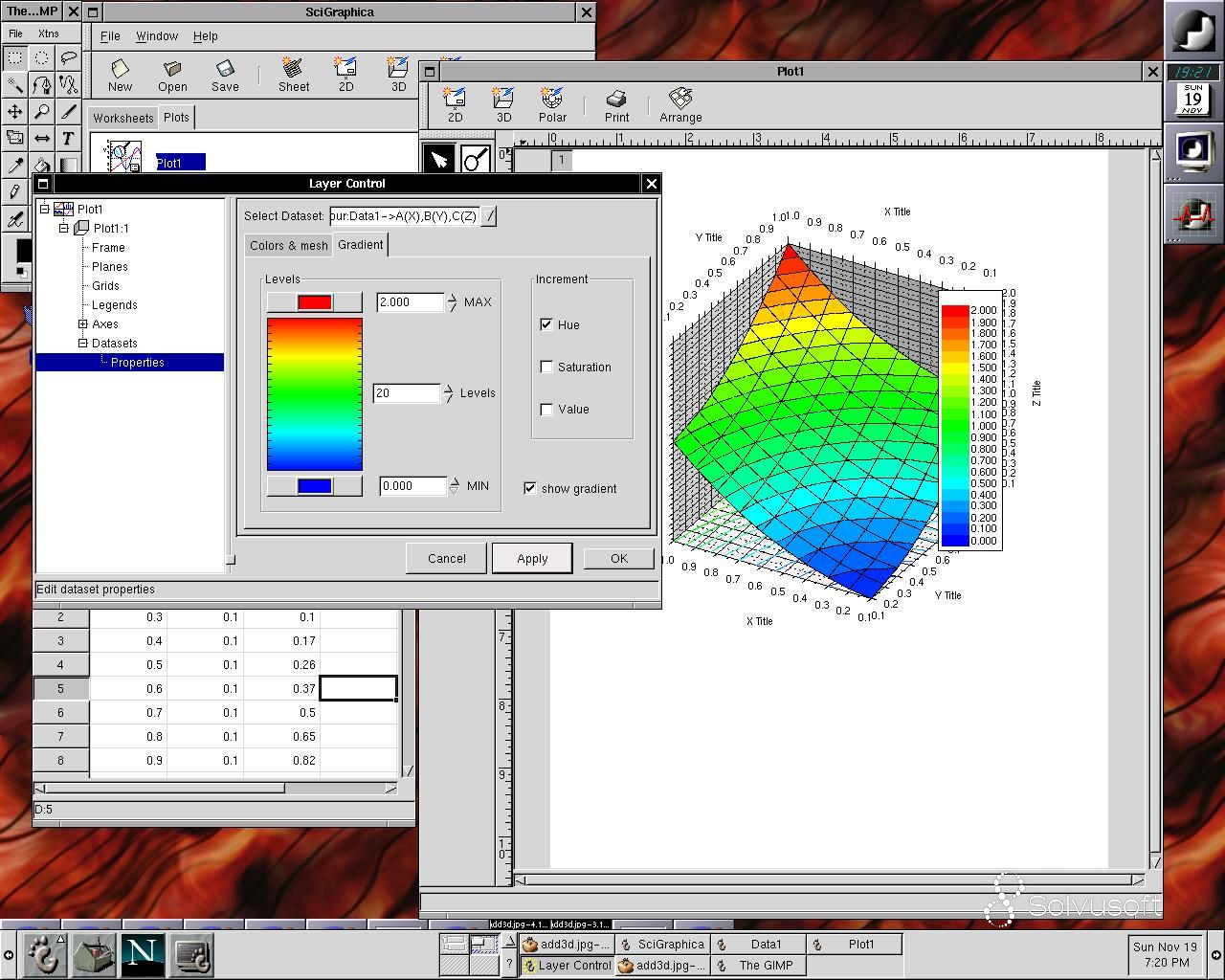Select GIMP ink tool
The image size is (1225, 980).
click(x=14, y=218)
